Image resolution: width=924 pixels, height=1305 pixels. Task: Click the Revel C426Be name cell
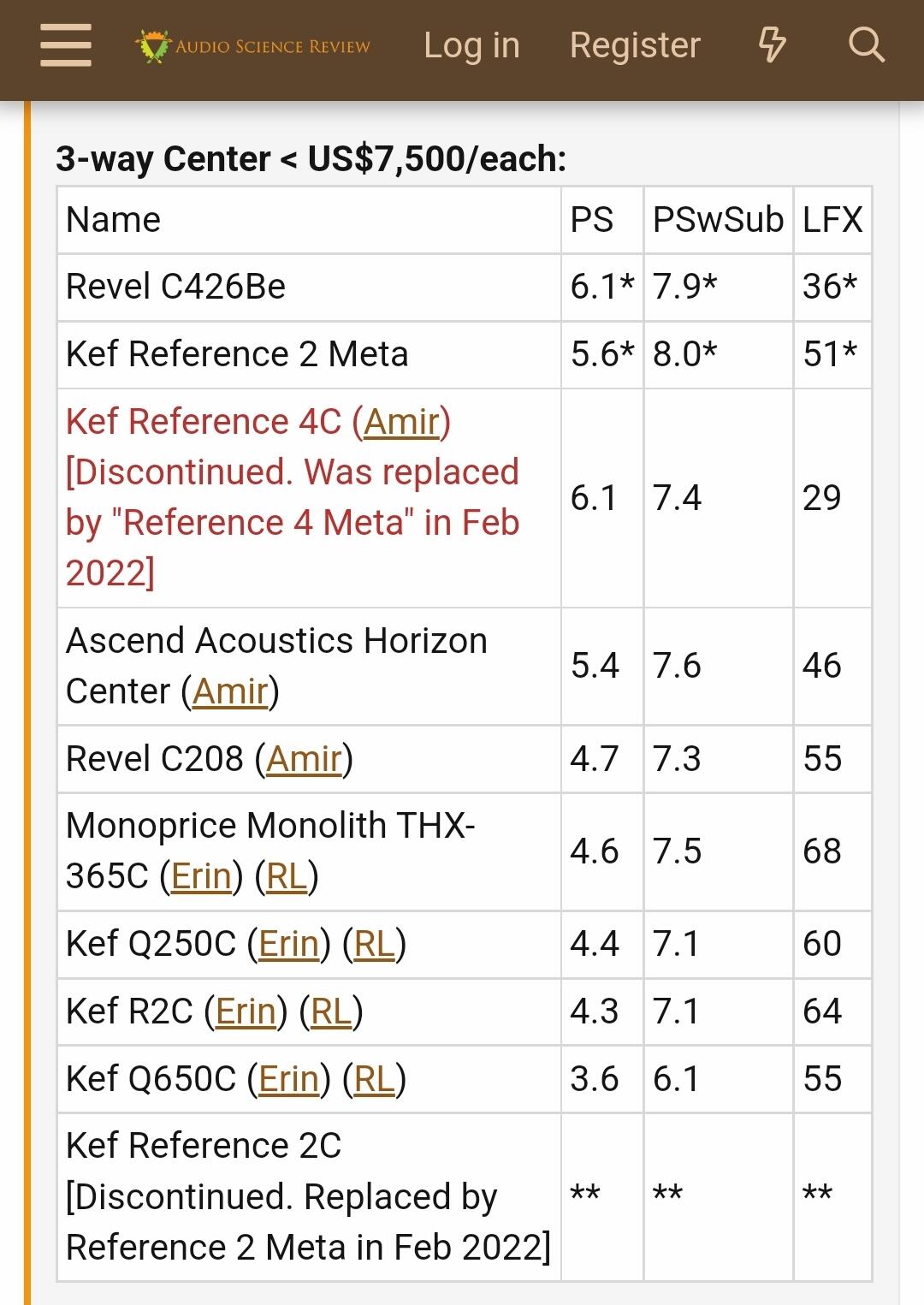[x=175, y=287]
